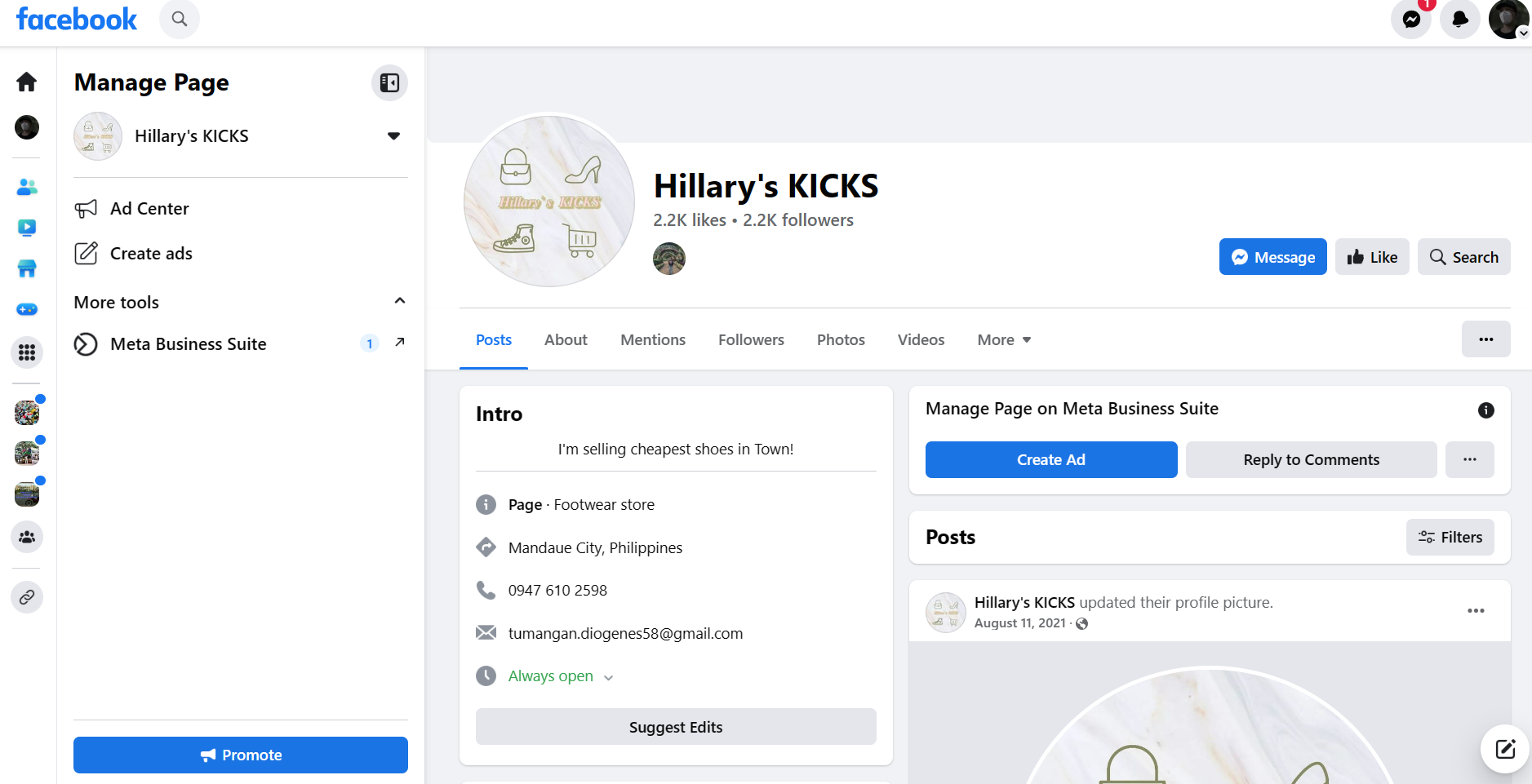This screenshot has width=1532, height=784.
Task: Open the apps grid menu icon
Action: tap(27, 352)
